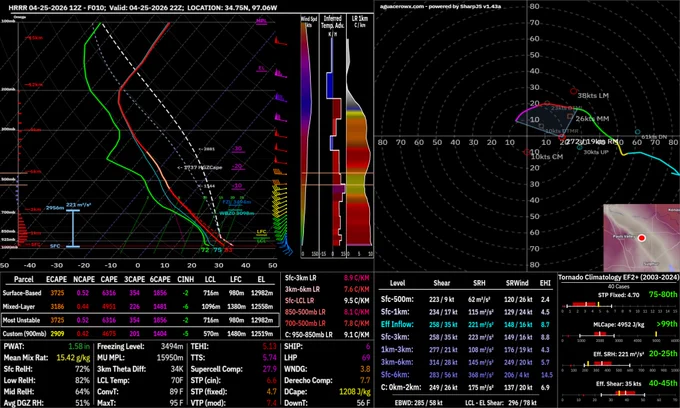Click Mixed-Layer LCL value 1096m
This screenshot has width=680, height=408.
click(211, 307)
